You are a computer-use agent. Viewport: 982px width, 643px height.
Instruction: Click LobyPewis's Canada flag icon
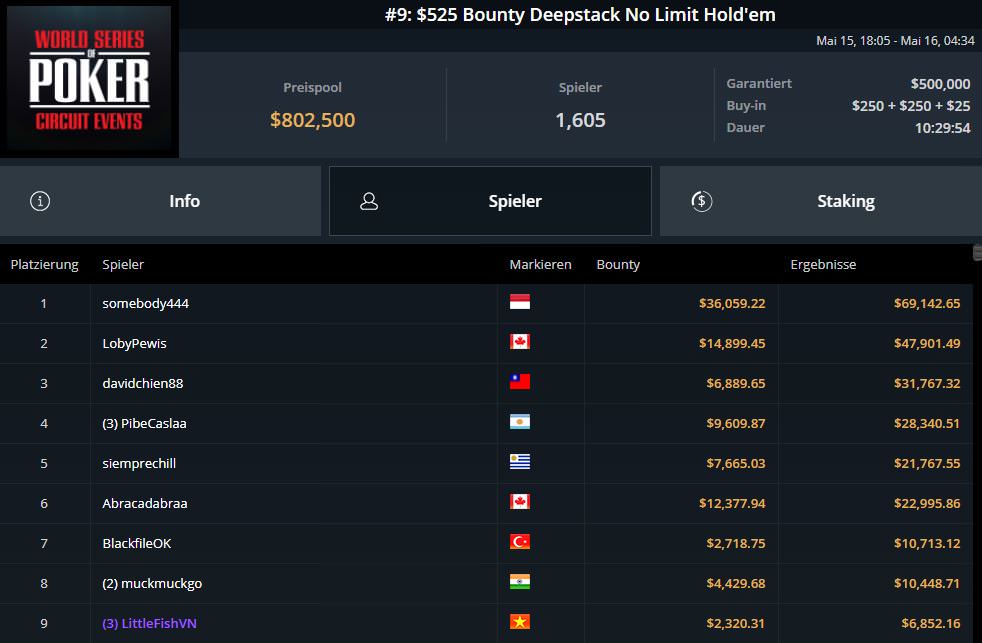point(519,342)
